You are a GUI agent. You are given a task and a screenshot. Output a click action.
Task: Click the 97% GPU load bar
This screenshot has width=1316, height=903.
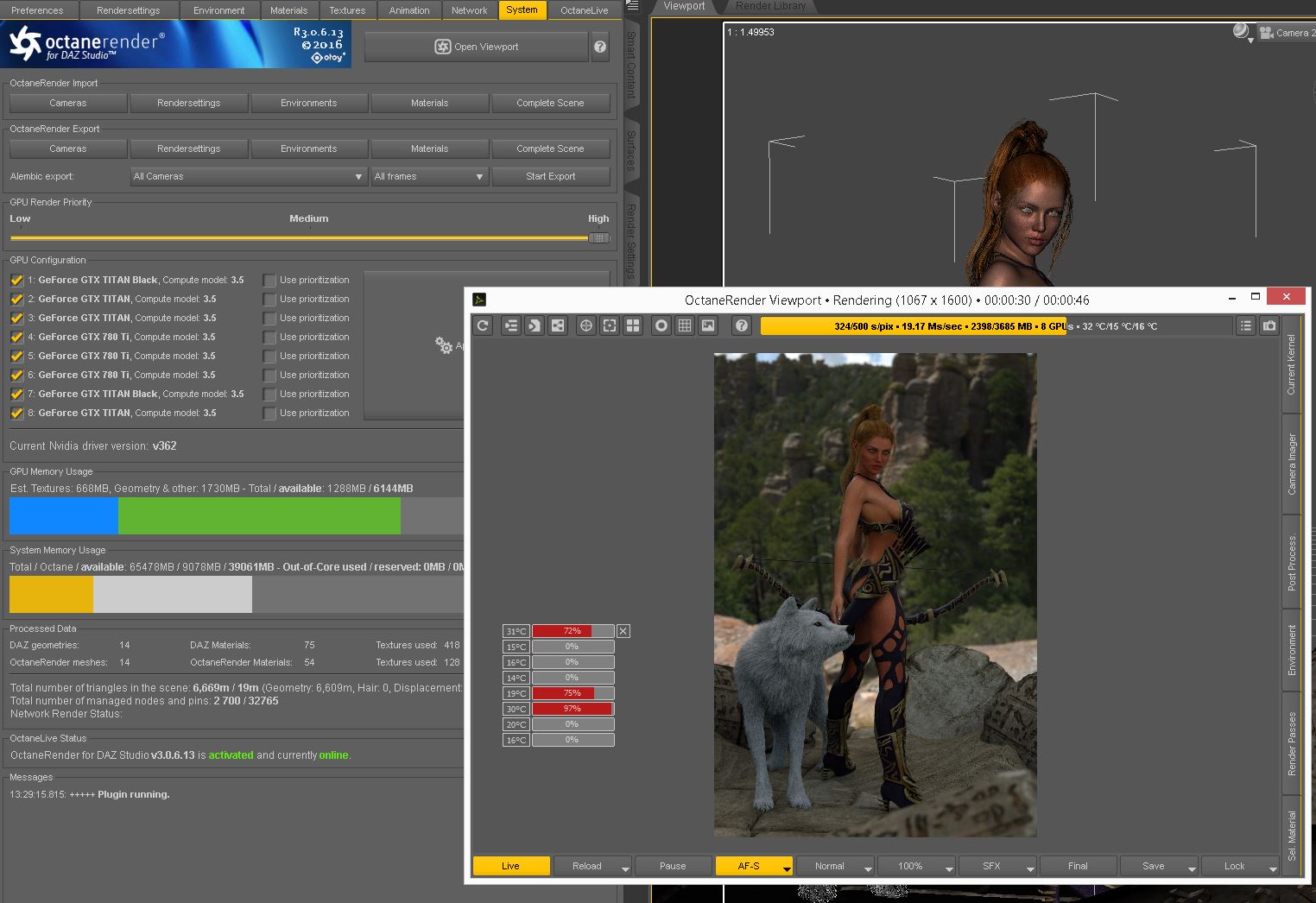(x=573, y=709)
